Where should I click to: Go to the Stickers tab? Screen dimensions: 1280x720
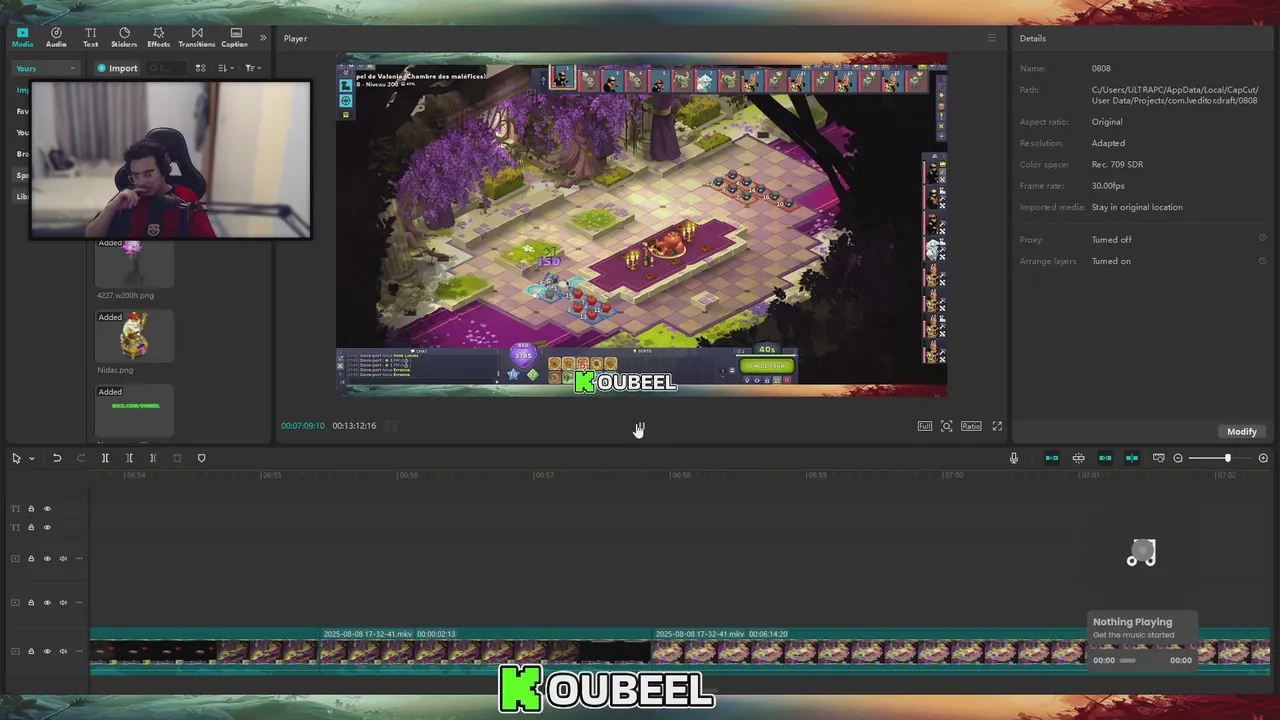pyautogui.click(x=124, y=38)
